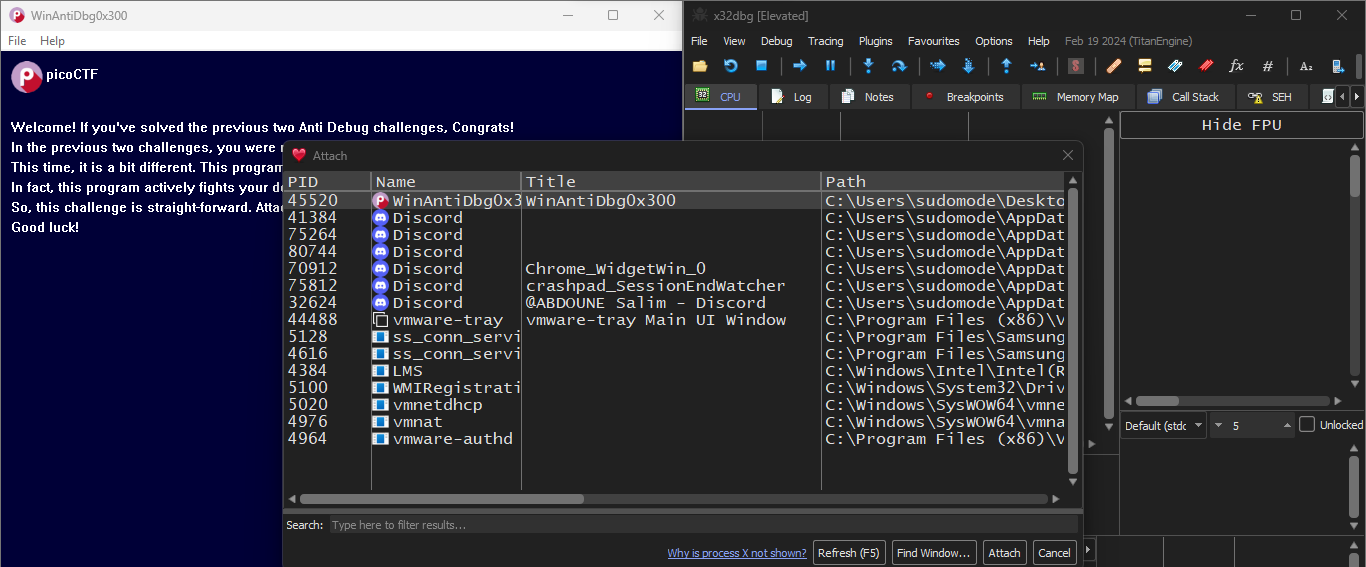Viewport: 1366px width, 567px height.
Task: Click the Attach button
Action: click(x=1004, y=553)
